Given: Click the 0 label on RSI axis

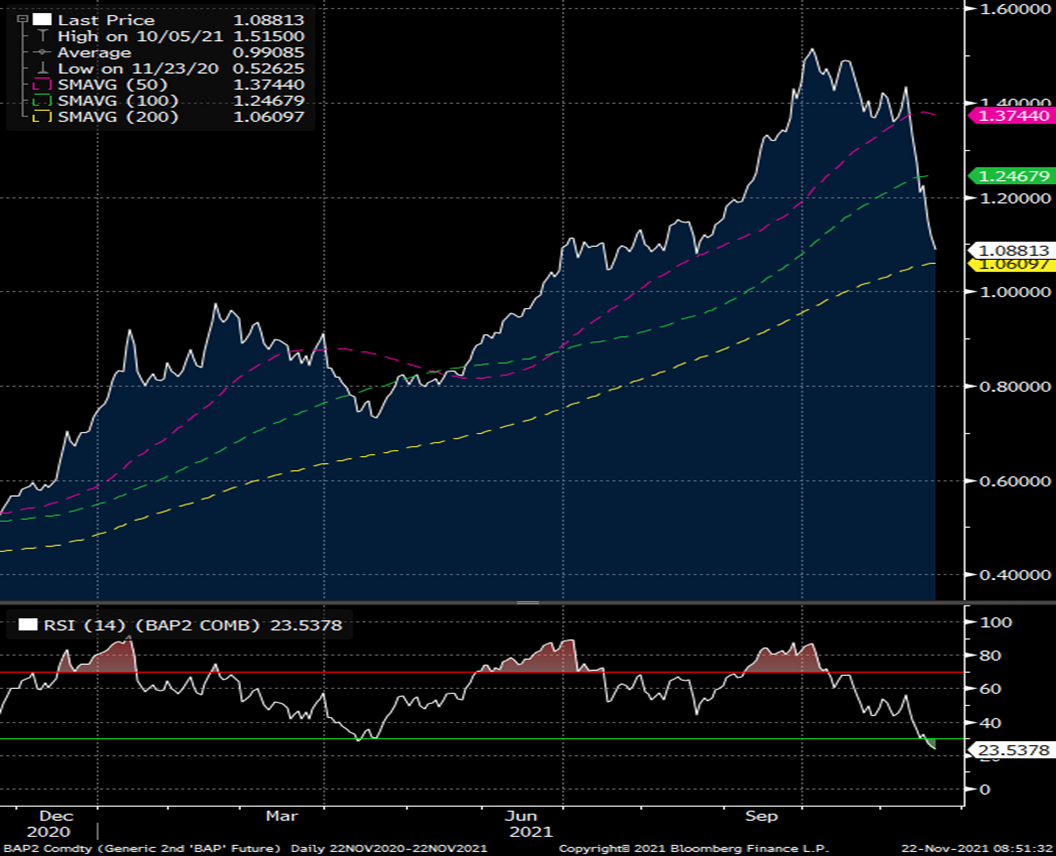Looking at the screenshot, I should pos(985,789).
